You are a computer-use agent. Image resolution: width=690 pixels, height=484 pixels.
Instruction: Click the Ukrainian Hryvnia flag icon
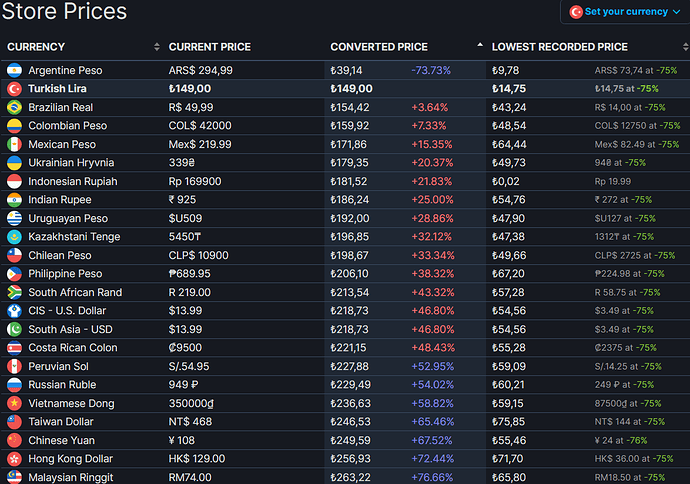tap(15, 163)
